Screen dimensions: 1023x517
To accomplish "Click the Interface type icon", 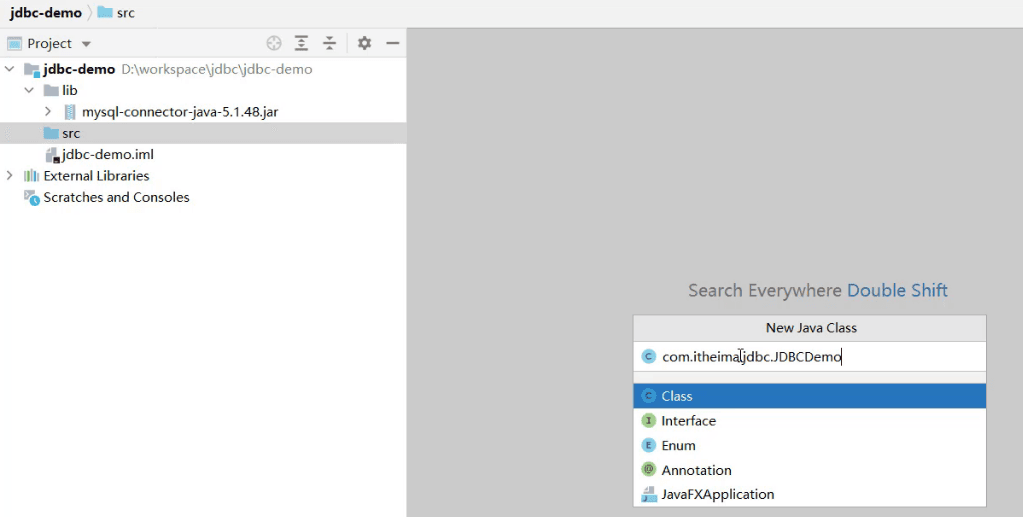I will (x=648, y=421).
